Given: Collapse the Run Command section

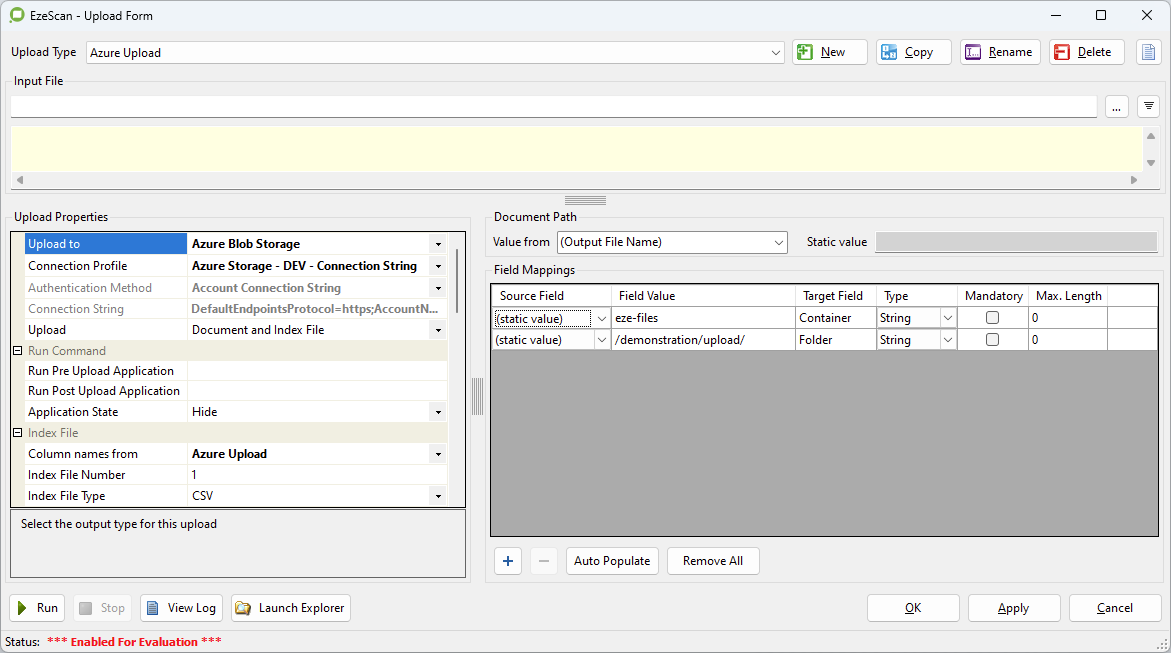Looking at the screenshot, I should tap(17, 351).
